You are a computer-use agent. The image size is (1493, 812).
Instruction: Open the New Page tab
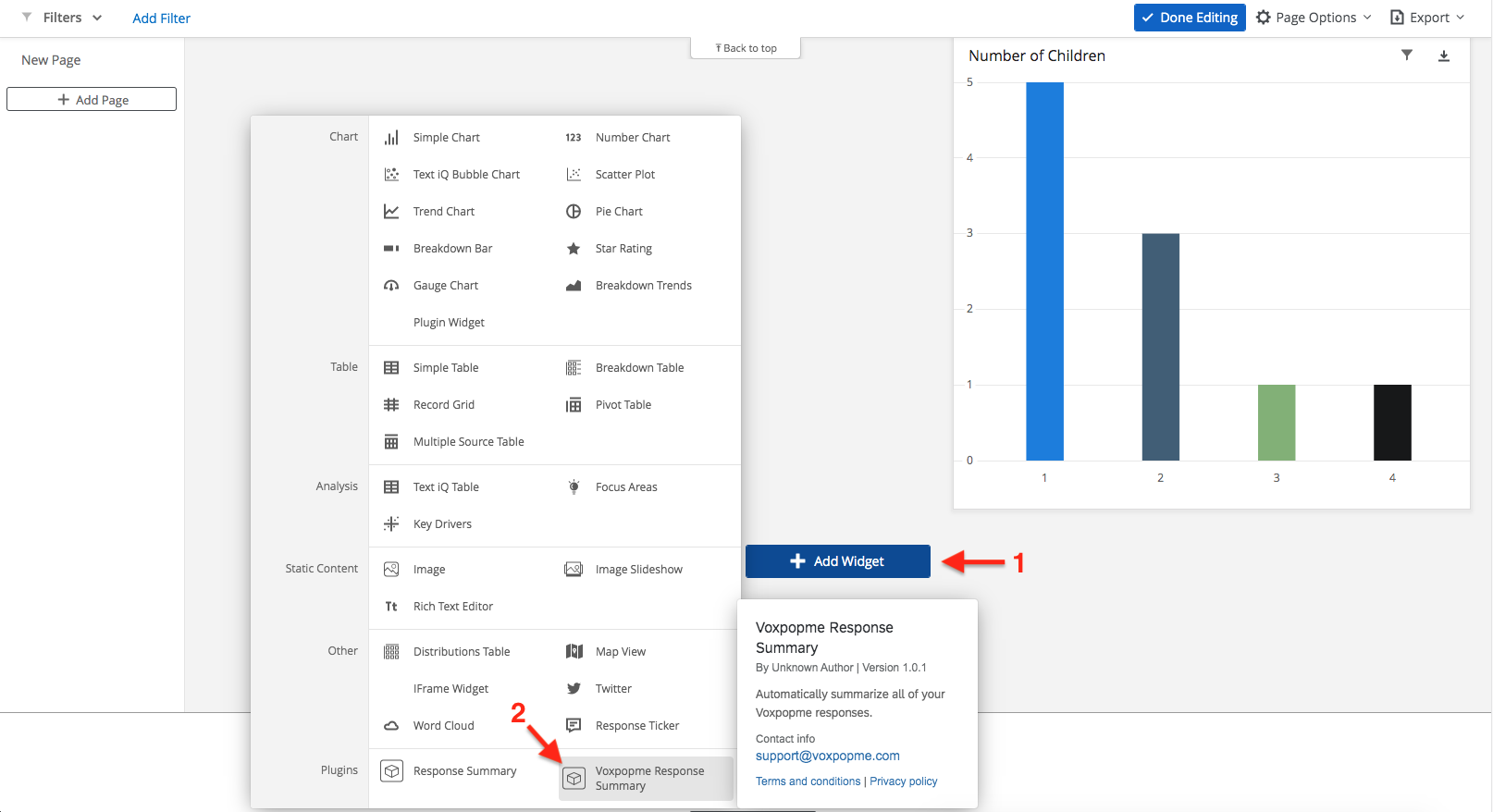tap(51, 60)
